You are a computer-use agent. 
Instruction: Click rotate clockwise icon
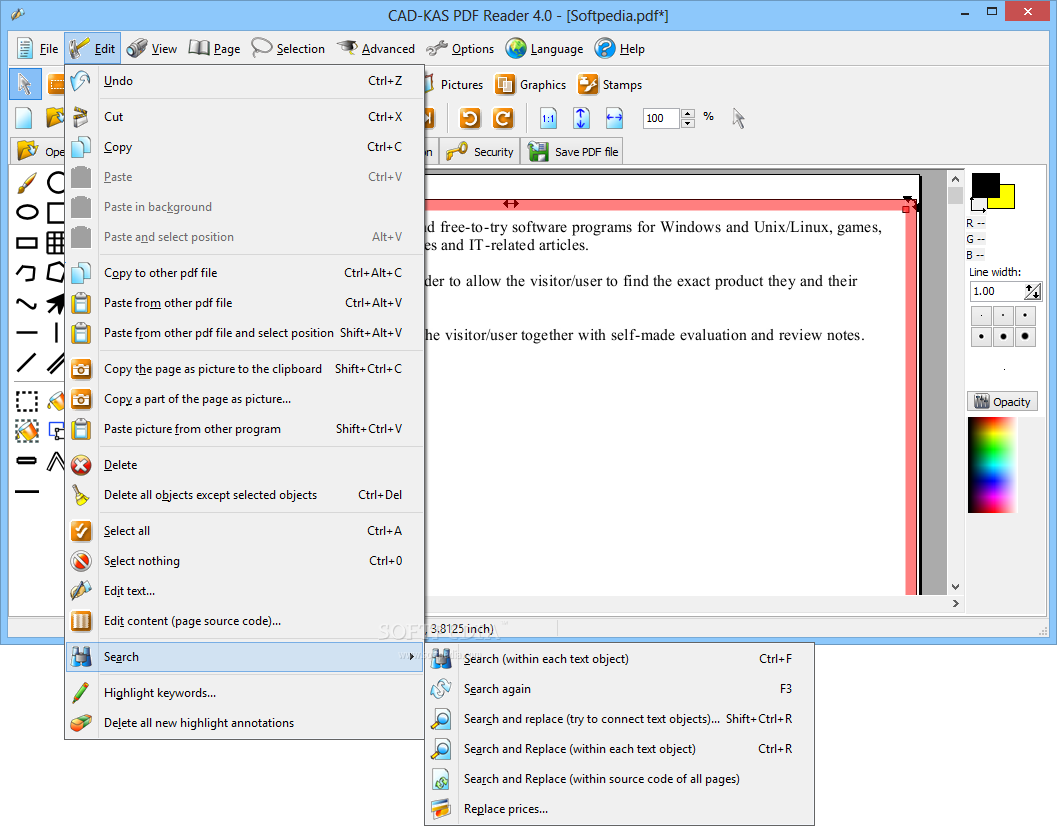[503, 119]
